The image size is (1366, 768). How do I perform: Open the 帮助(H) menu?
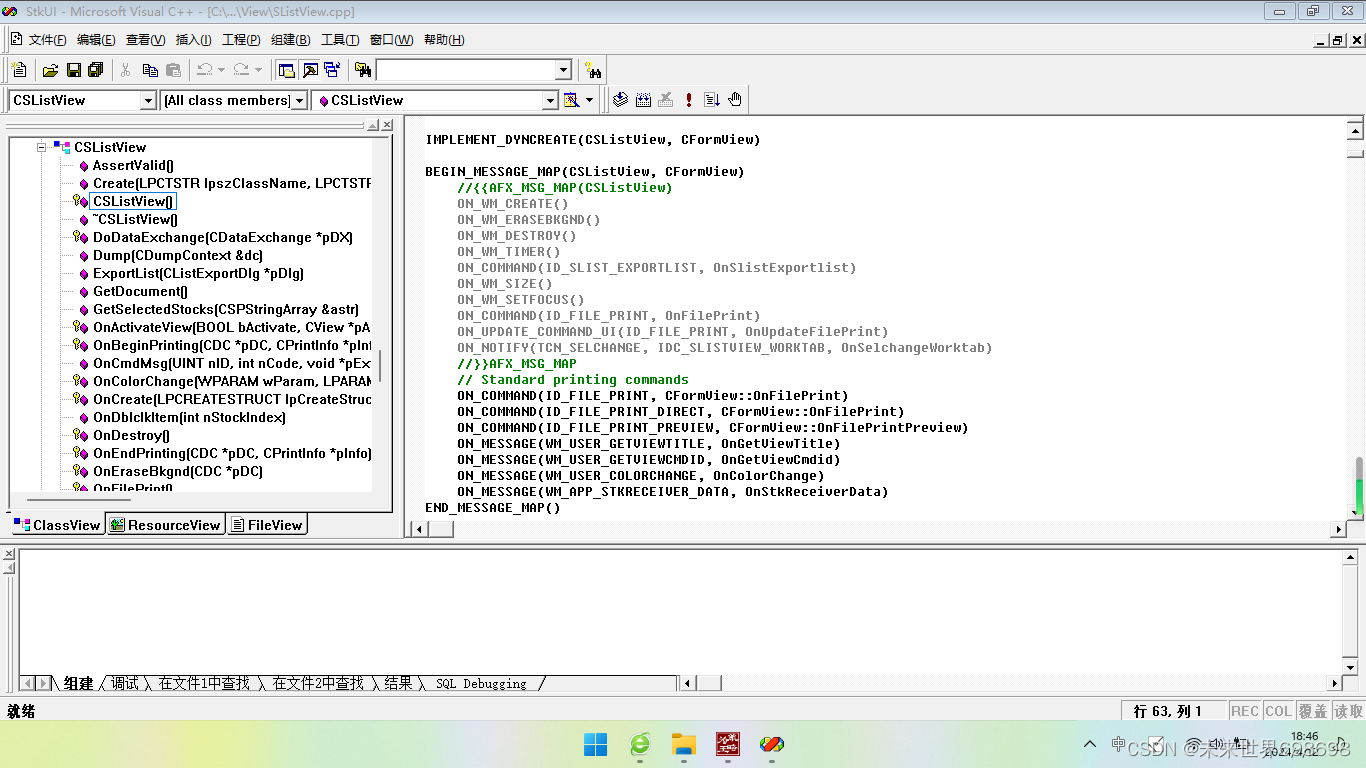tap(444, 40)
